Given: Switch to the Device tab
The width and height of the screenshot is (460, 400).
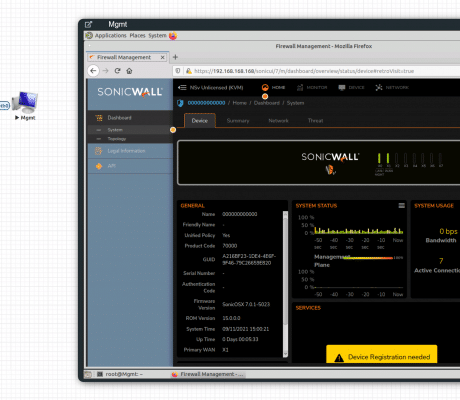Looking at the screenshot, I should [x=200, y=121].
